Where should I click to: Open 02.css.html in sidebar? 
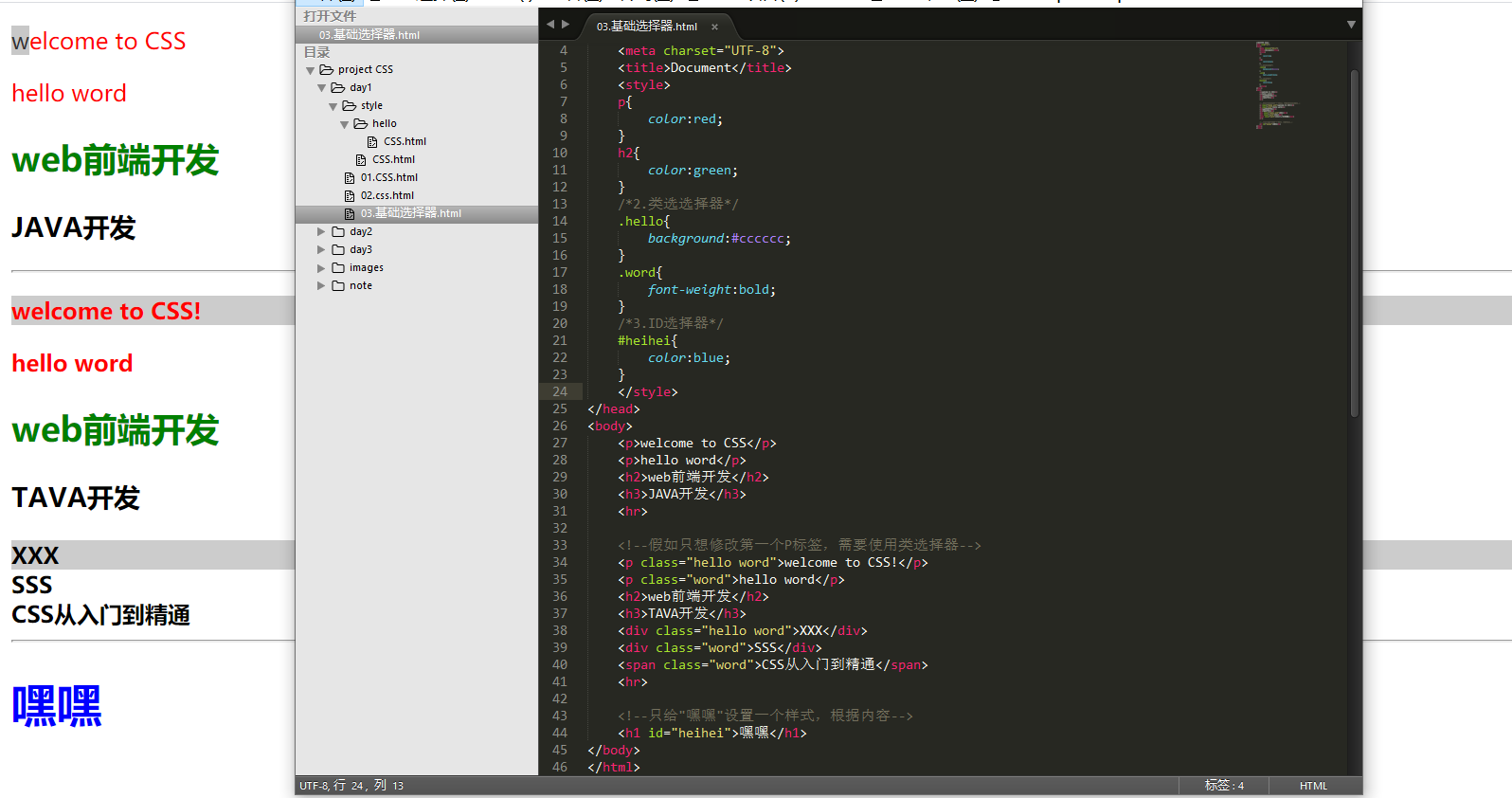[387, 195]
